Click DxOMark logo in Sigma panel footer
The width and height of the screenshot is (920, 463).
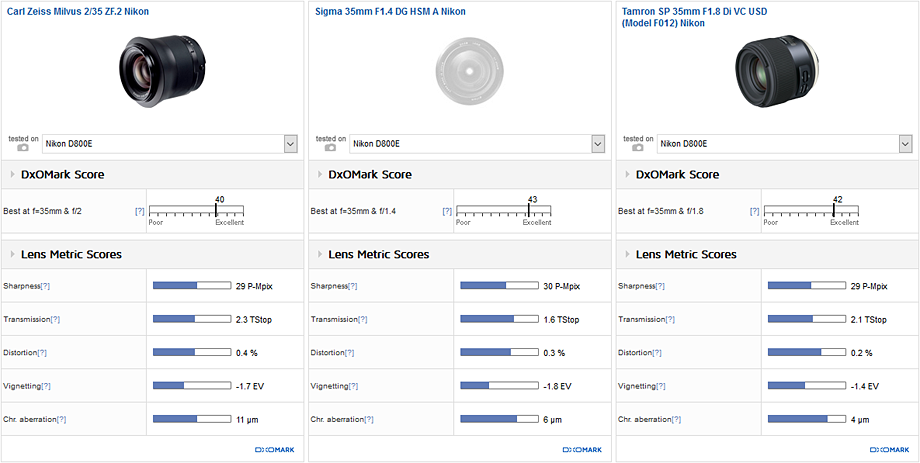(x=582, y=450)
